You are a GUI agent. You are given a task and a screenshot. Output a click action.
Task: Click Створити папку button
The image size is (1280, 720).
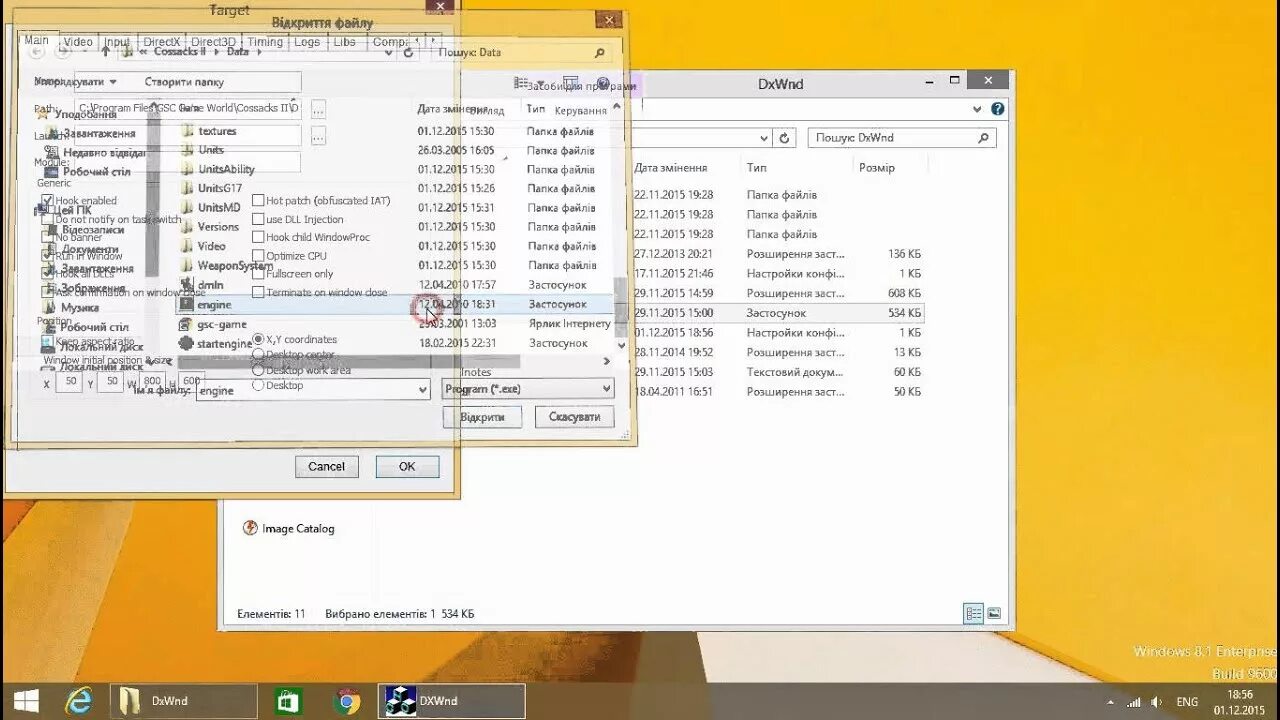coord(184,82)
